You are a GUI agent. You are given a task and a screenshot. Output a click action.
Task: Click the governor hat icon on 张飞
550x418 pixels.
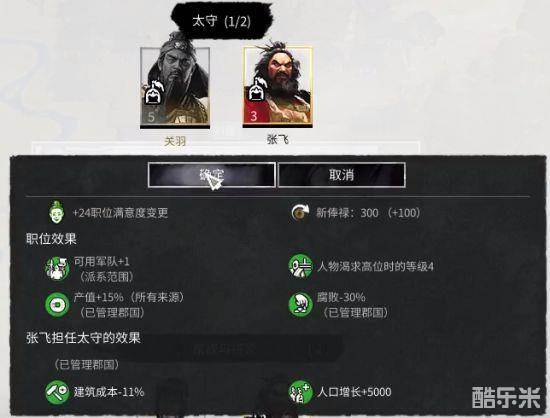[258, 89]
